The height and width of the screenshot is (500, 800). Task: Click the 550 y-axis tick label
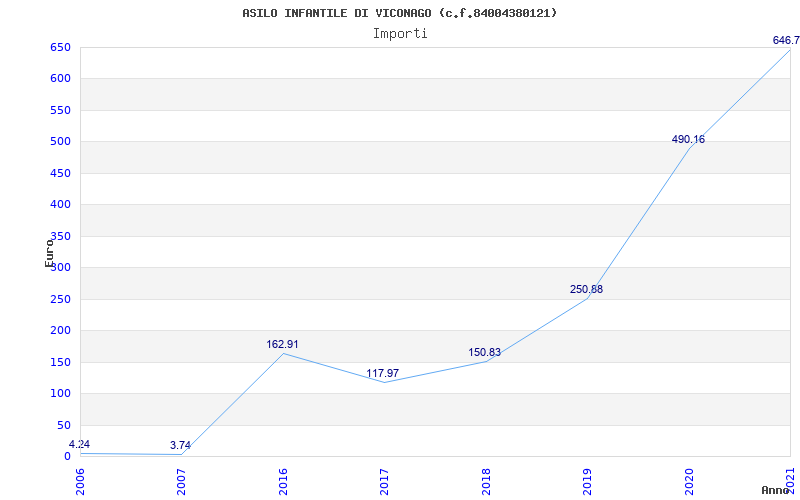point(60,110)
